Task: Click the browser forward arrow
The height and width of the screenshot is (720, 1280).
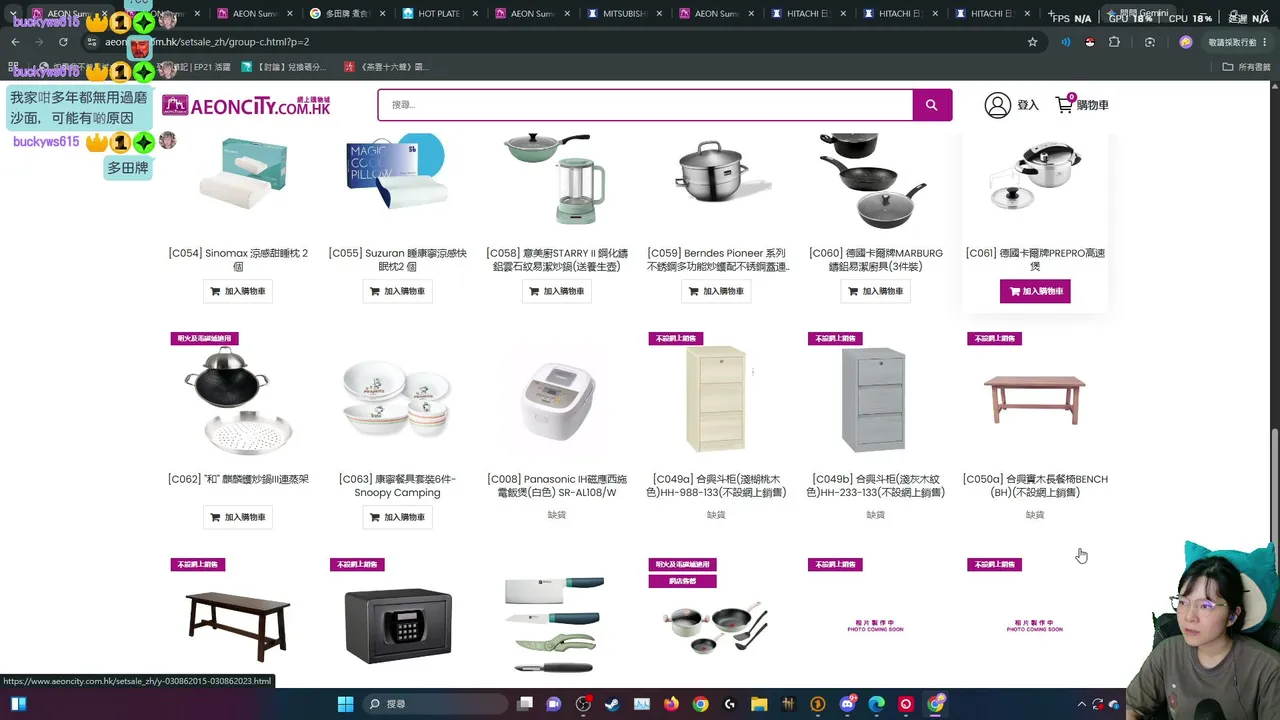Action: pos(39,42)
